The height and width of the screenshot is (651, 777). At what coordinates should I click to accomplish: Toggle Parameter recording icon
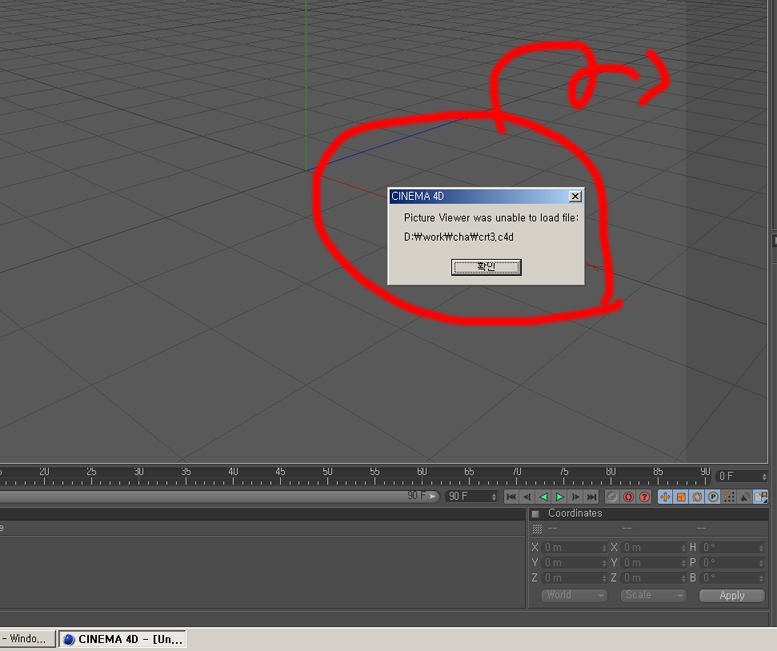(713, 496)
